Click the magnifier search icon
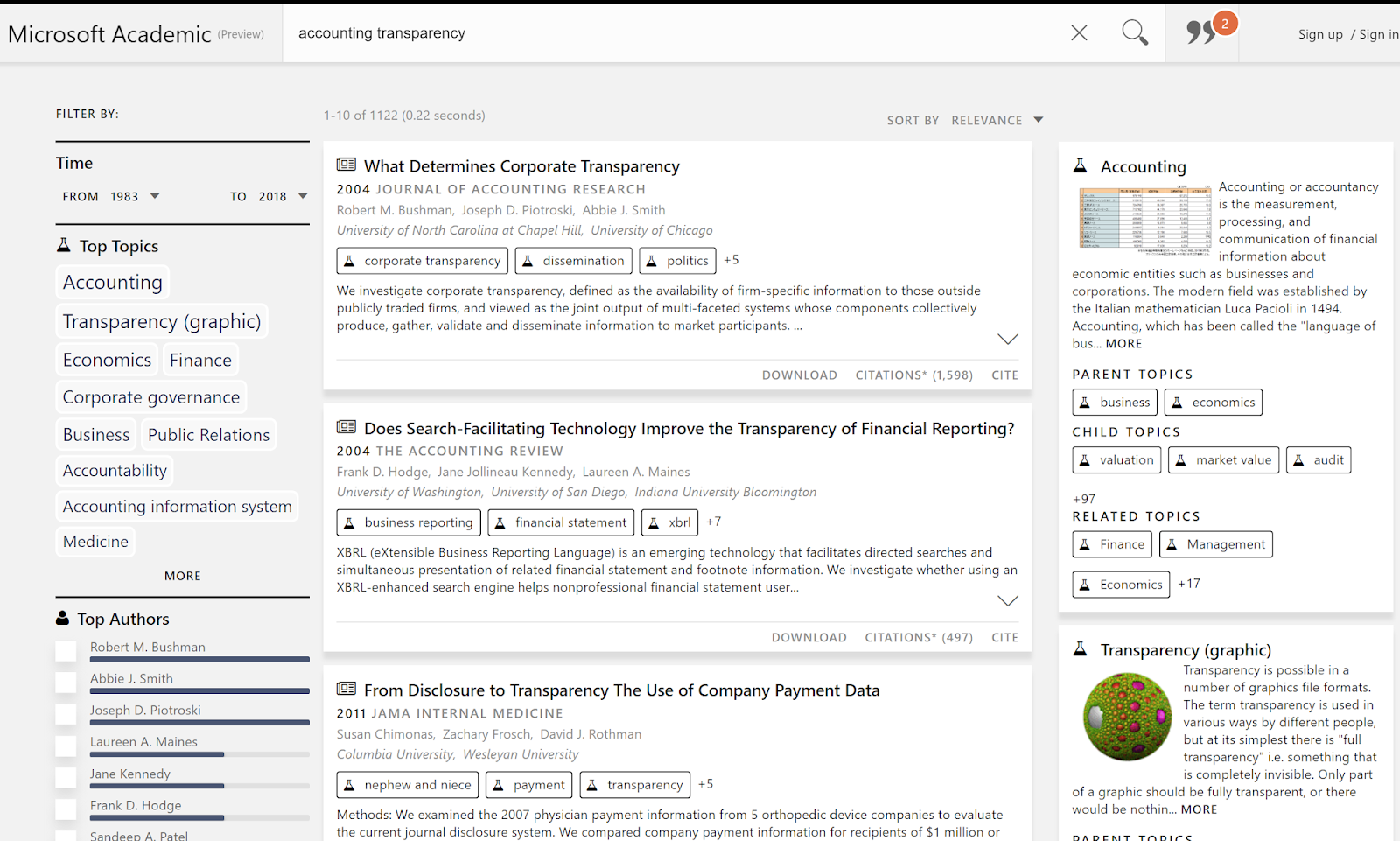Image resolution: width=1400 pixels, height=841 pixels. tap(1135, 33)
